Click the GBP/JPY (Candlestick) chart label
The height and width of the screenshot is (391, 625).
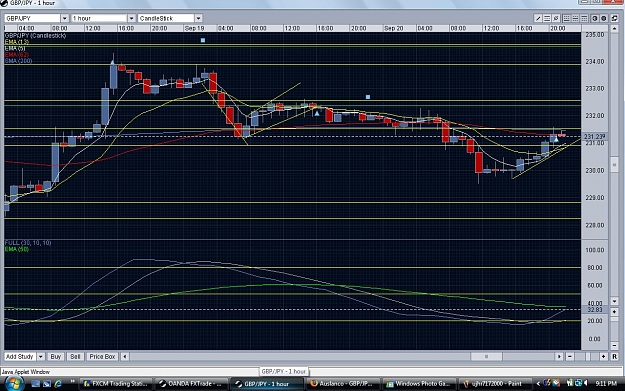point(35,35)
